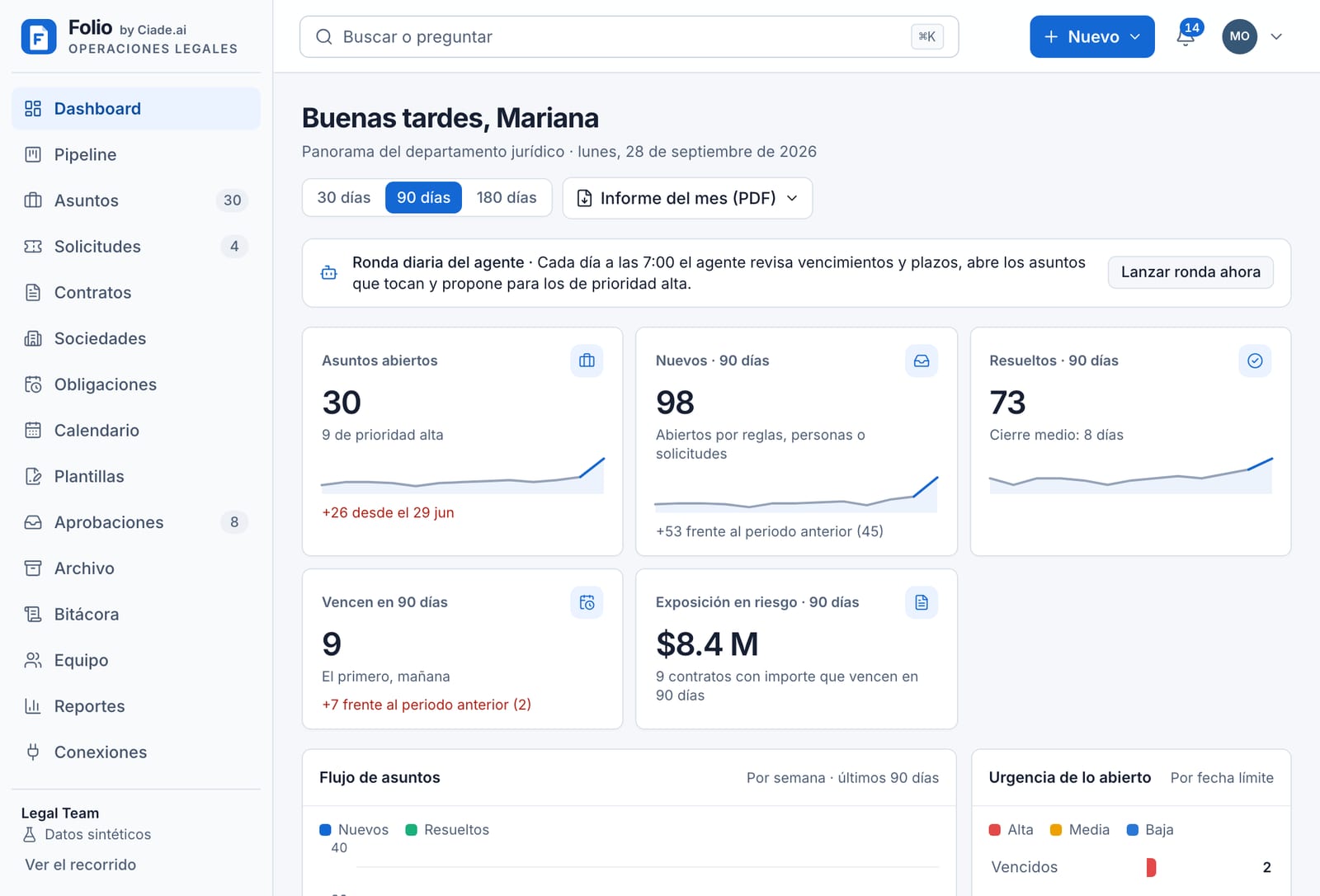The height and width of the screenshot is (896, 1320).
Task: Navigate to Contratos
Action: (x=136, y=292)
